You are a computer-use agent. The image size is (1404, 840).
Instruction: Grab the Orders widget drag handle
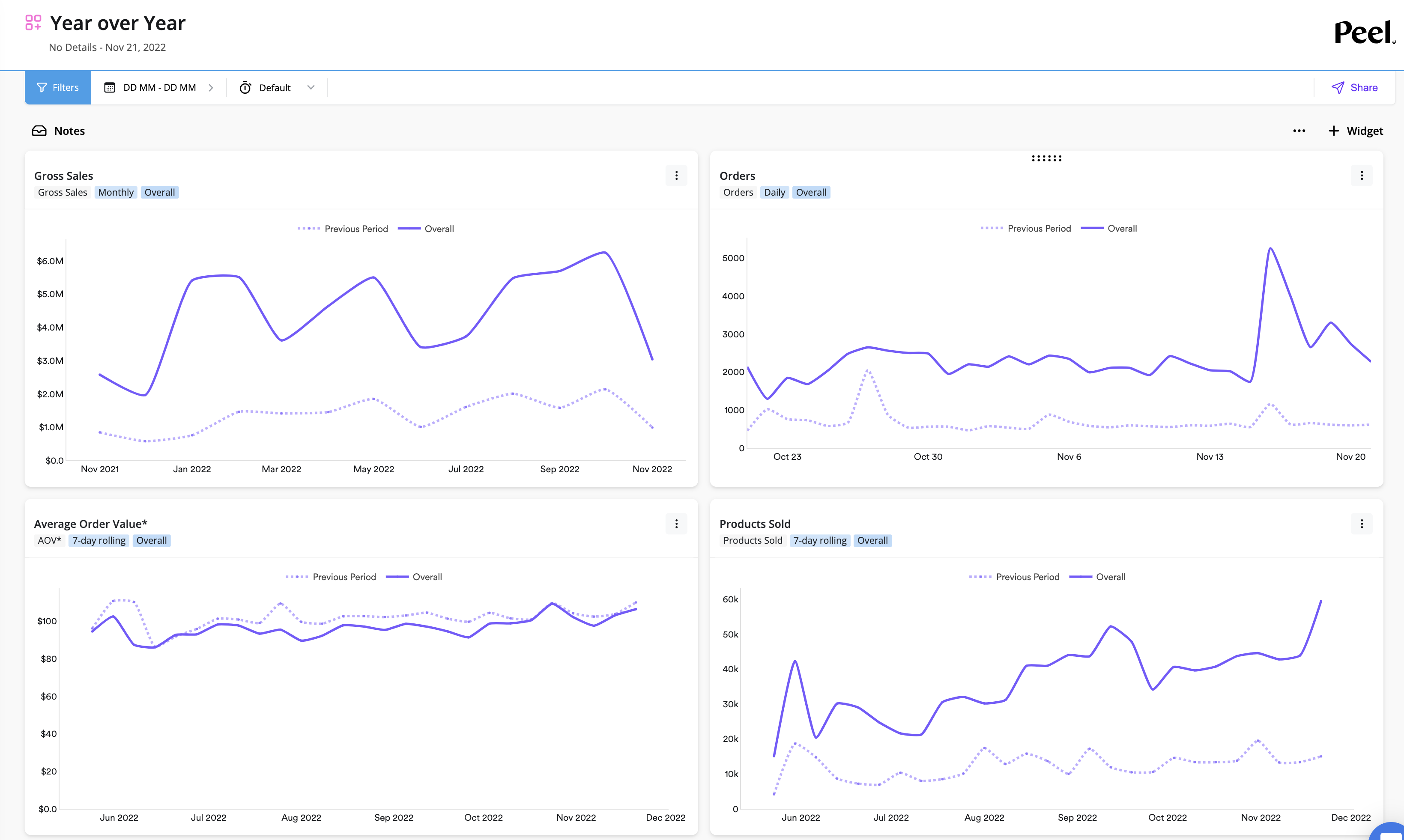1046,158
